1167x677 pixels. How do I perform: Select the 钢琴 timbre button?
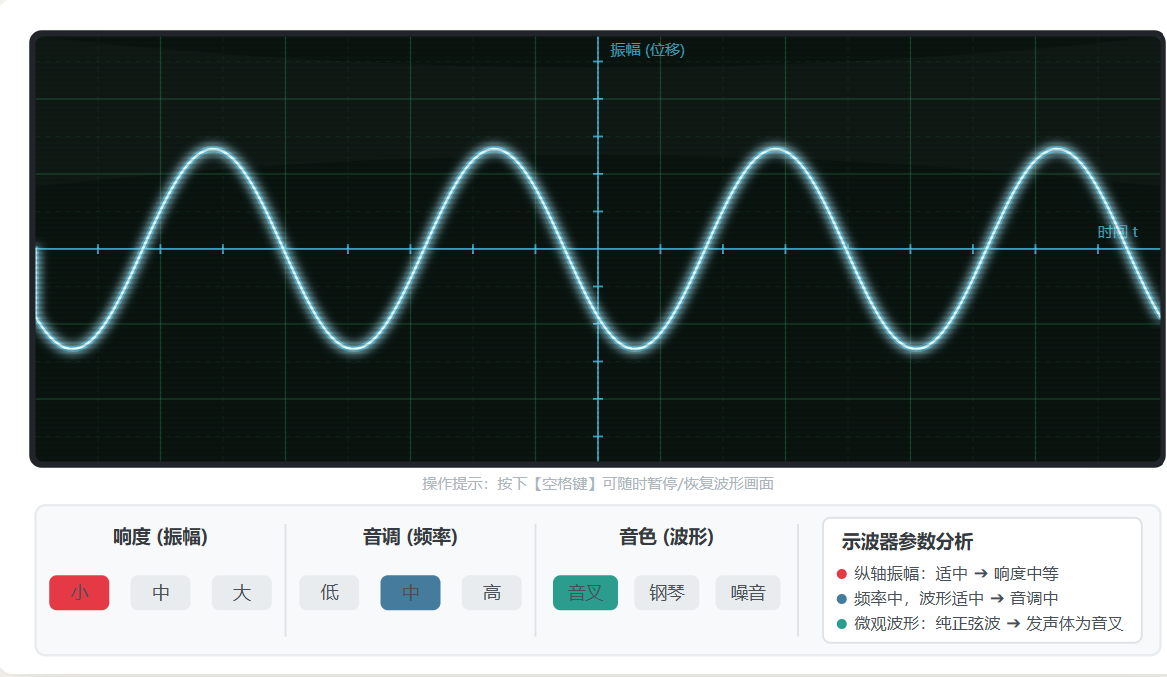click(666, 593)
